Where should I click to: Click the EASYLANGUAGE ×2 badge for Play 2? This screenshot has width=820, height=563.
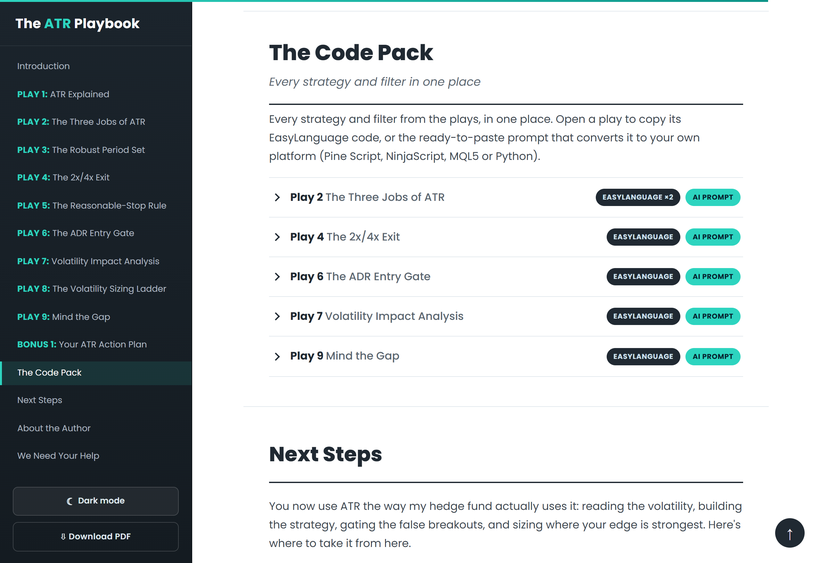point(637,197)
